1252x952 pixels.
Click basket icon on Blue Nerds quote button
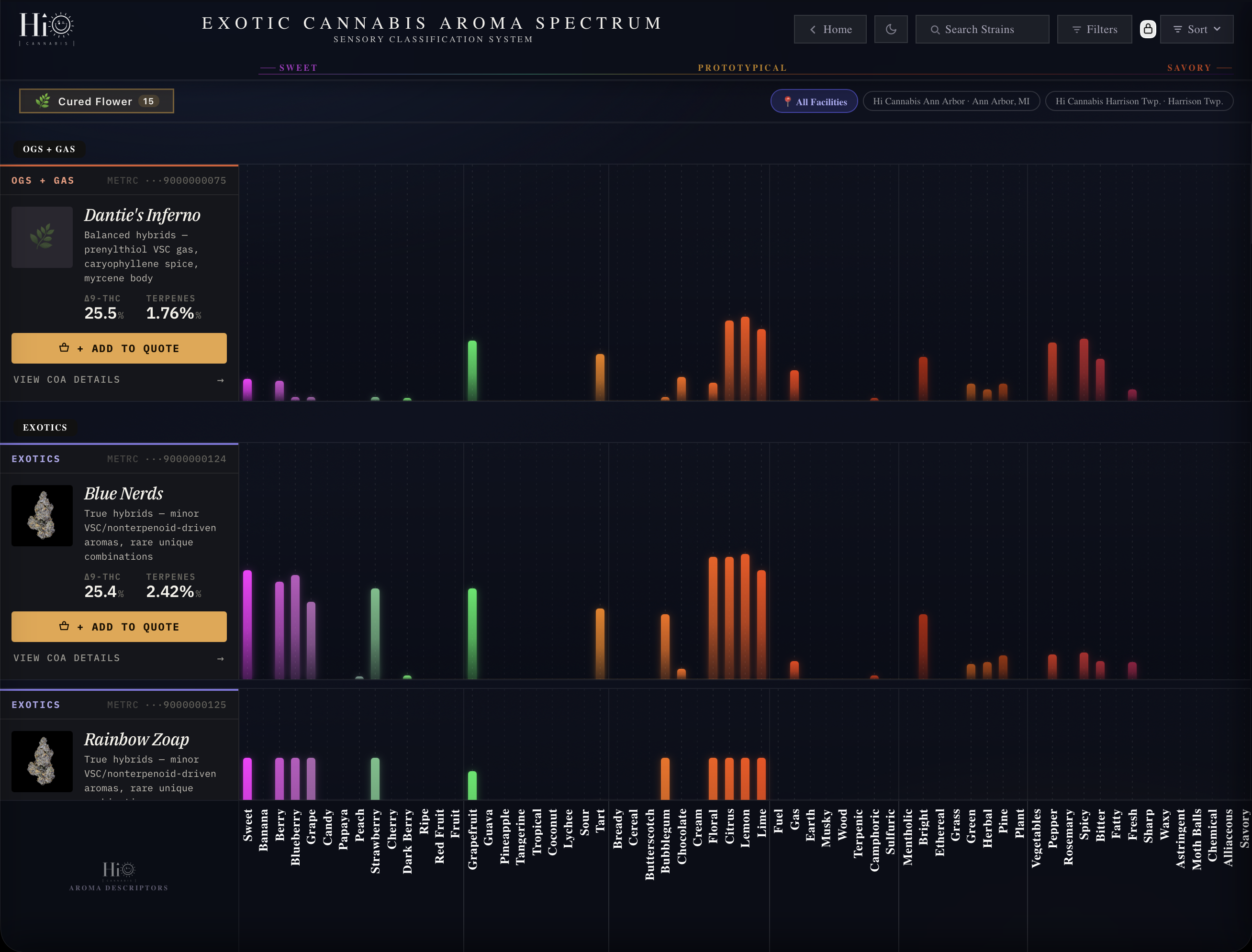(x=64, y=626)
